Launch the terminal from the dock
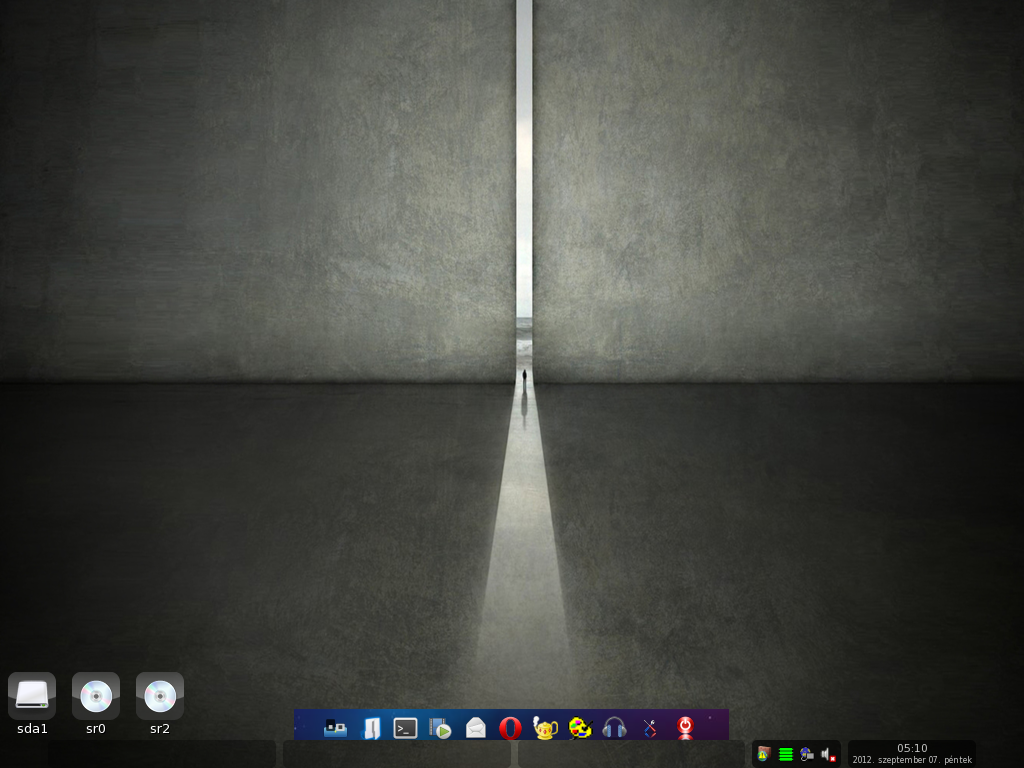The width and height of the screenshot is (1024, 768). (x=406, y=728)
